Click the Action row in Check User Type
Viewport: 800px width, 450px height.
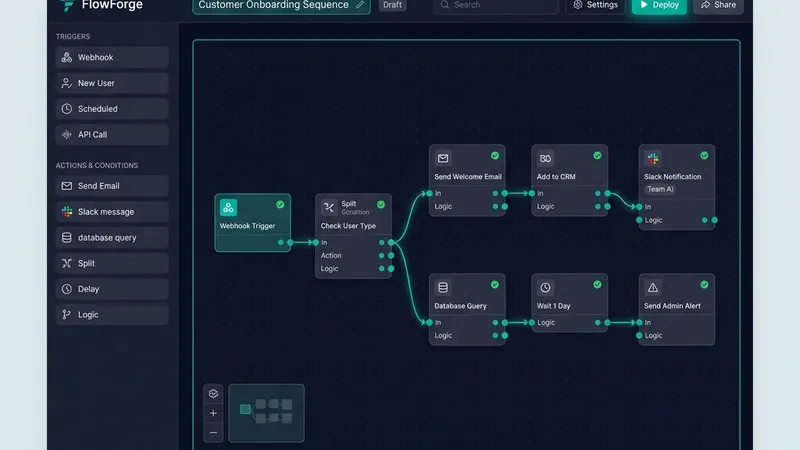point(354,256)
